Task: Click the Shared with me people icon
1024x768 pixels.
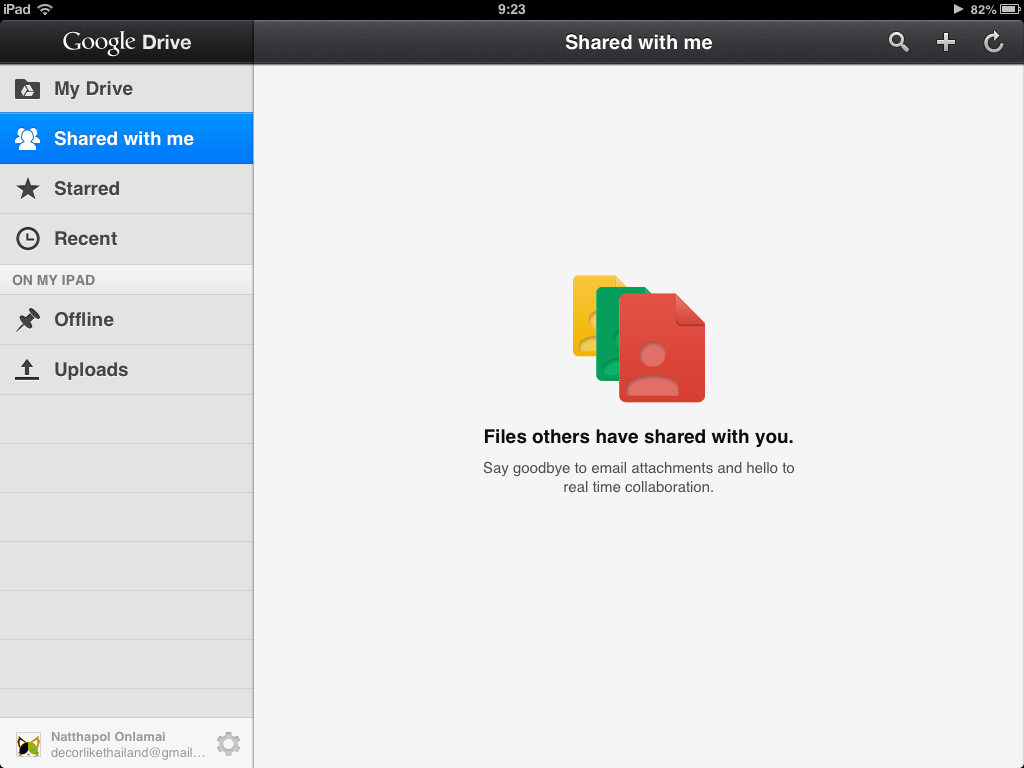Action: click(27, 138)
